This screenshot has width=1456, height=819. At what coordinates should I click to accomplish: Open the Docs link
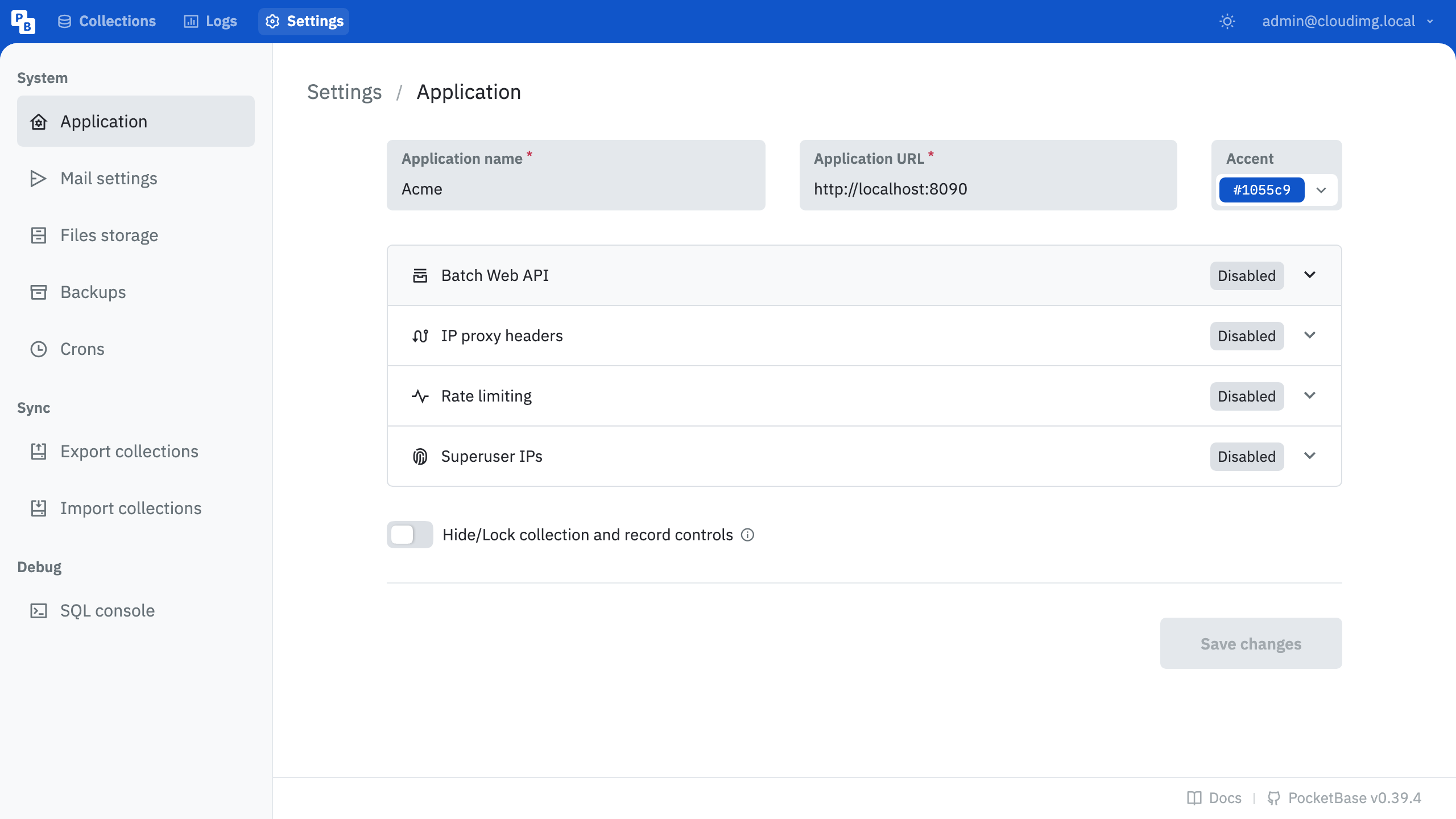pyautogui.click(x=1214, y=799)
